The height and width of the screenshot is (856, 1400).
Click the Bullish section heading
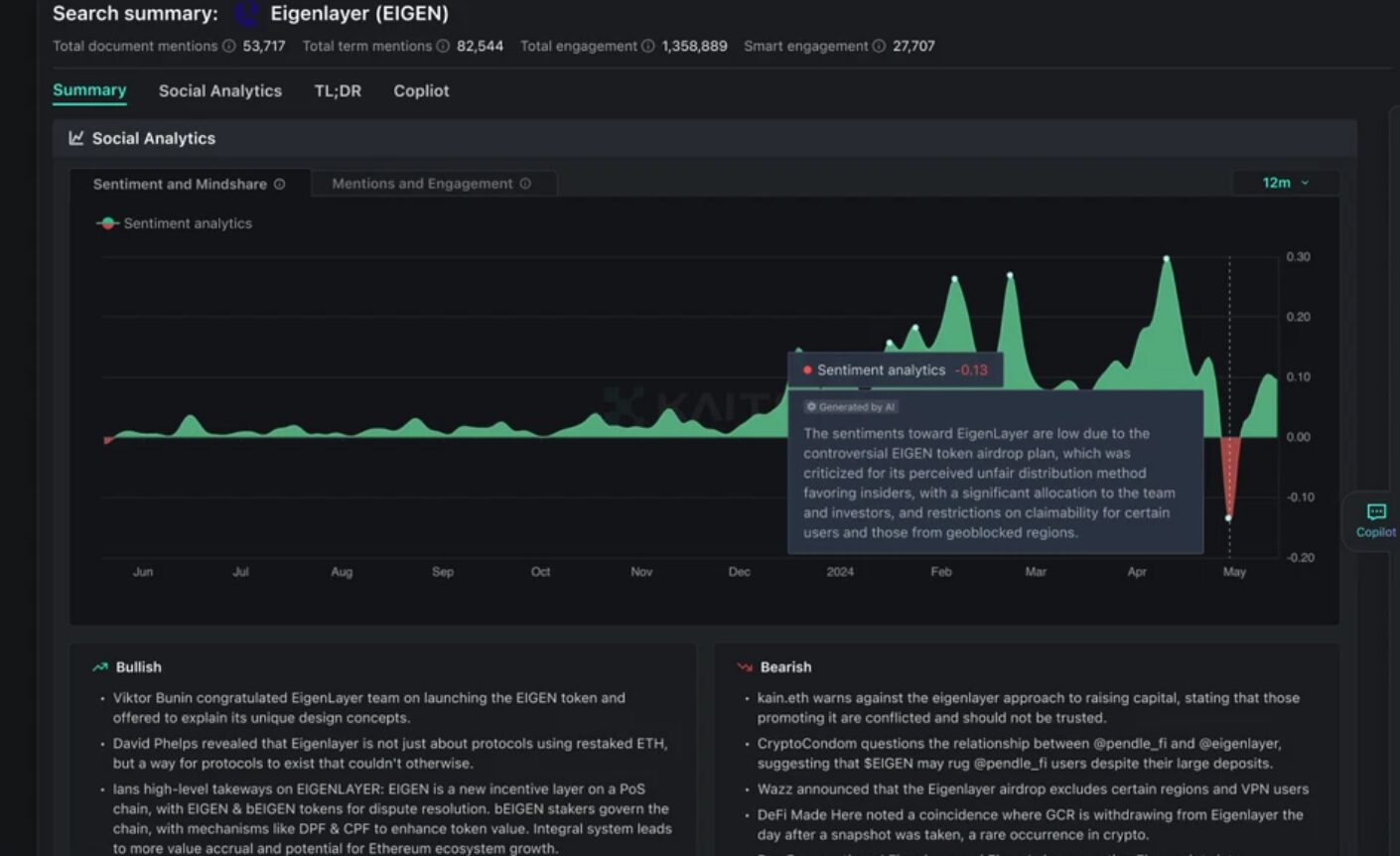tap(138, 667)
